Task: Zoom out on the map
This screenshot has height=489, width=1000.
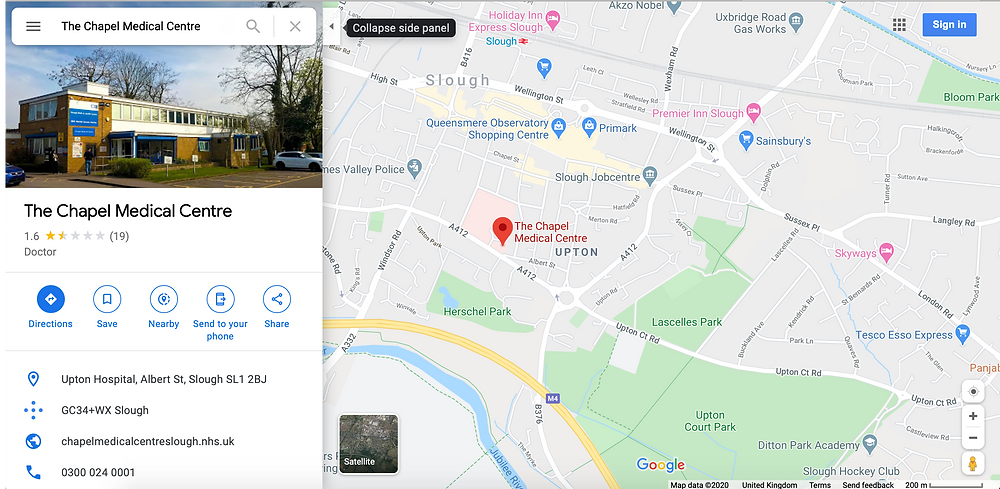Action: pos(973,438)
